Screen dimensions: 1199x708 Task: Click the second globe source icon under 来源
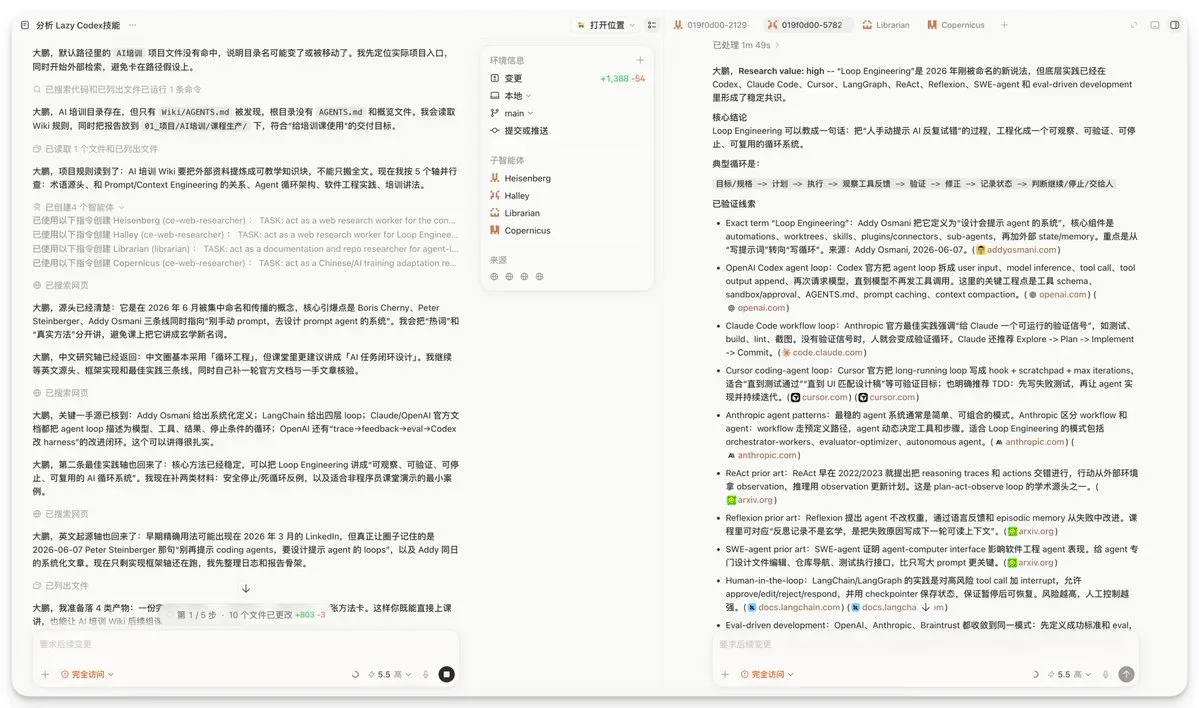(509, 277)
